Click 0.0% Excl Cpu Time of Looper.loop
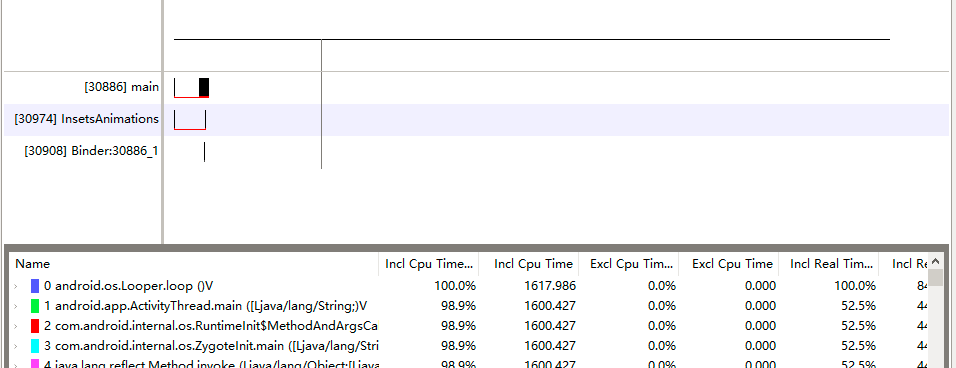The image size is (956, 368). (662, 286)
